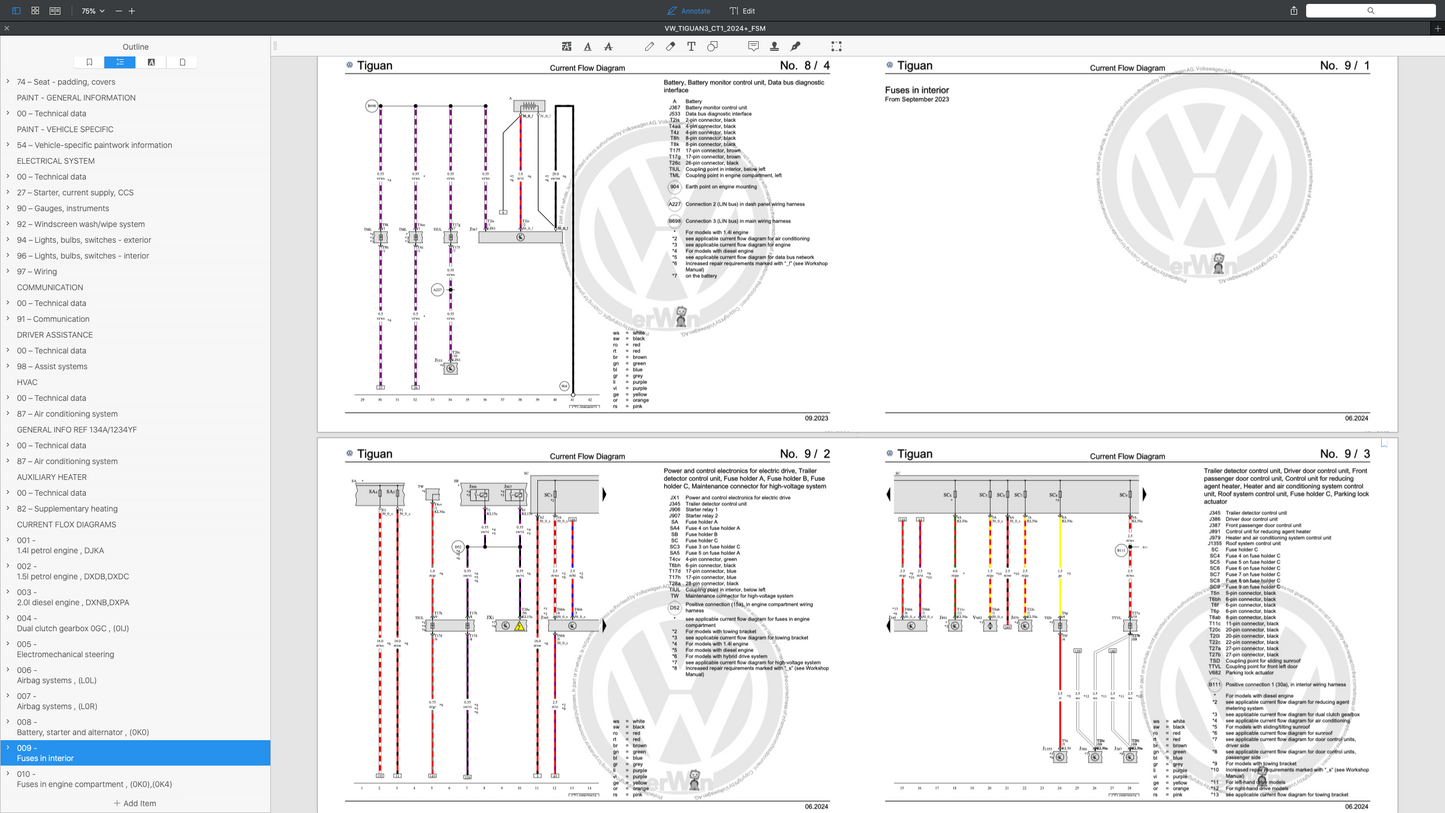Screen dimensions: 1445x813
Task: Select the note comment tool
Action: 753,46
